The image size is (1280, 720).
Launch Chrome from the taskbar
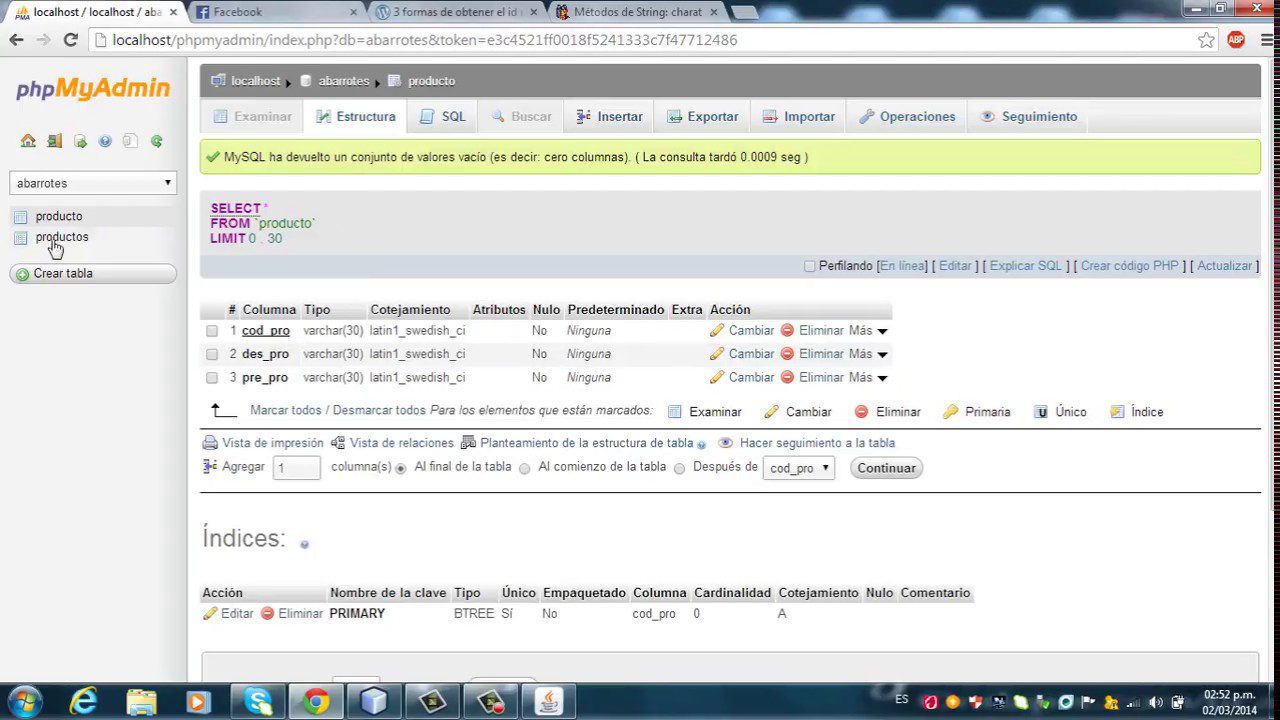coord(316,703)
